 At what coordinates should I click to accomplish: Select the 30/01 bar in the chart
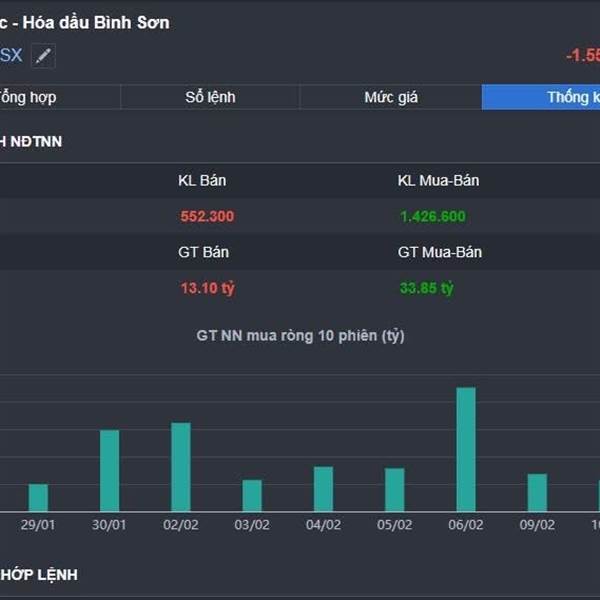tap(109, 471)
